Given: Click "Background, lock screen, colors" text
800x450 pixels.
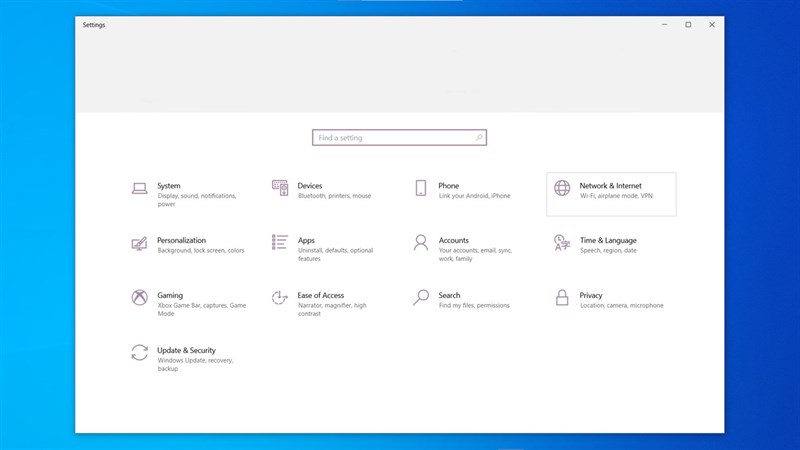Looking at the screenshot, I should [201, 251].
